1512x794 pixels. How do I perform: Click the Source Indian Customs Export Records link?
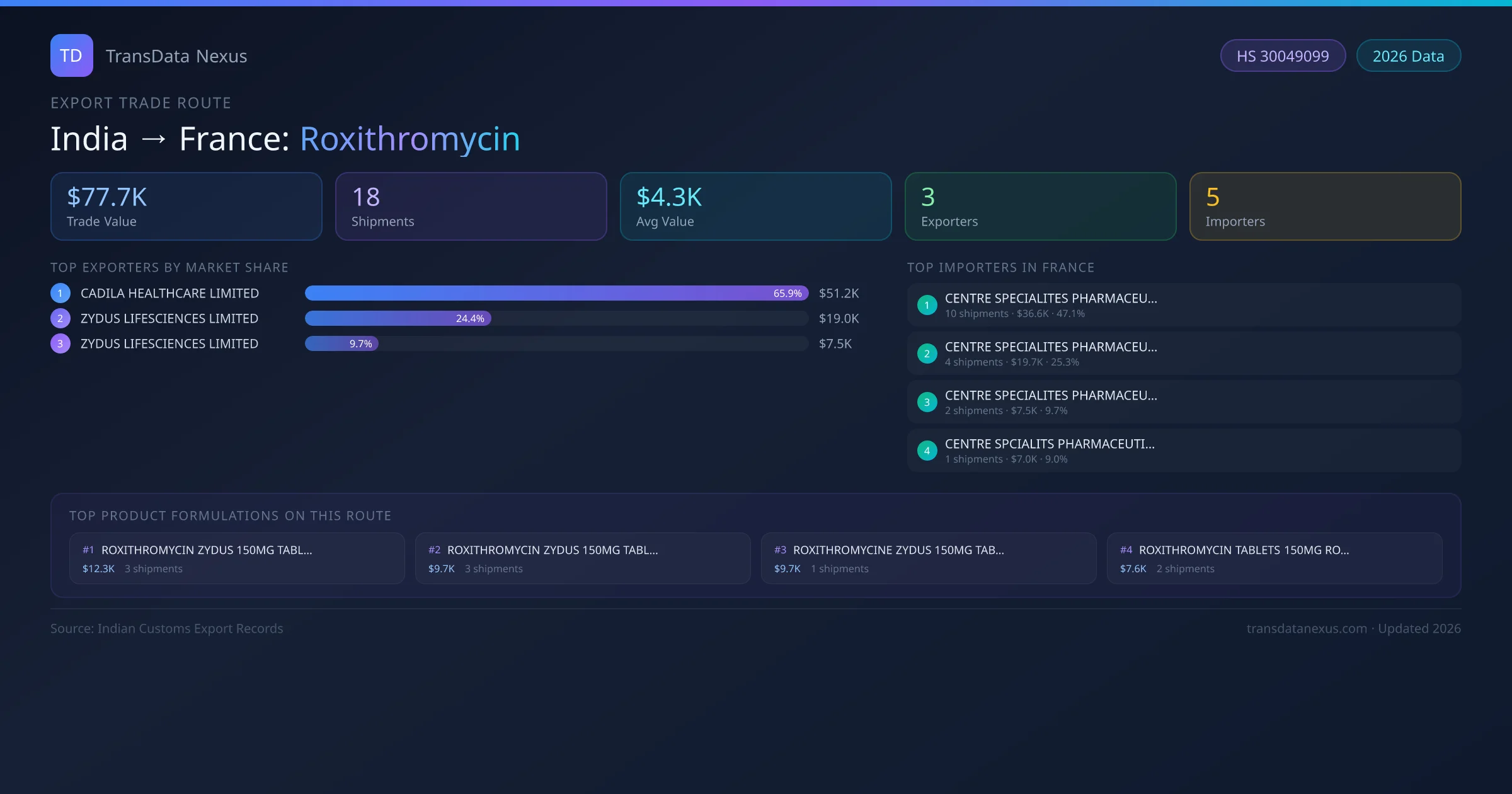tap(167, 628)
